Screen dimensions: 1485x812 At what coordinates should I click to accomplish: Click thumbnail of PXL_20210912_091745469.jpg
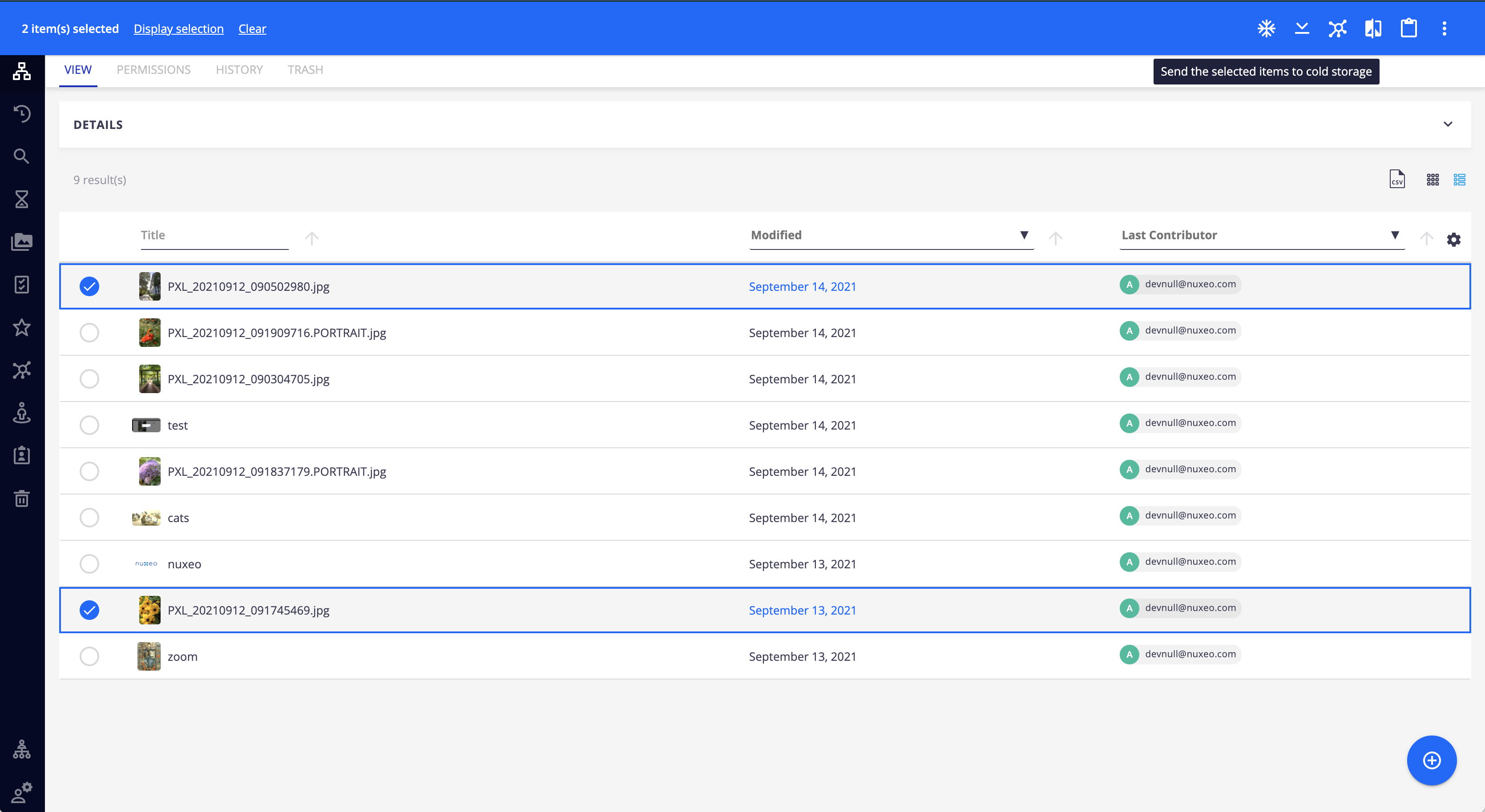[x=150, y=610]
